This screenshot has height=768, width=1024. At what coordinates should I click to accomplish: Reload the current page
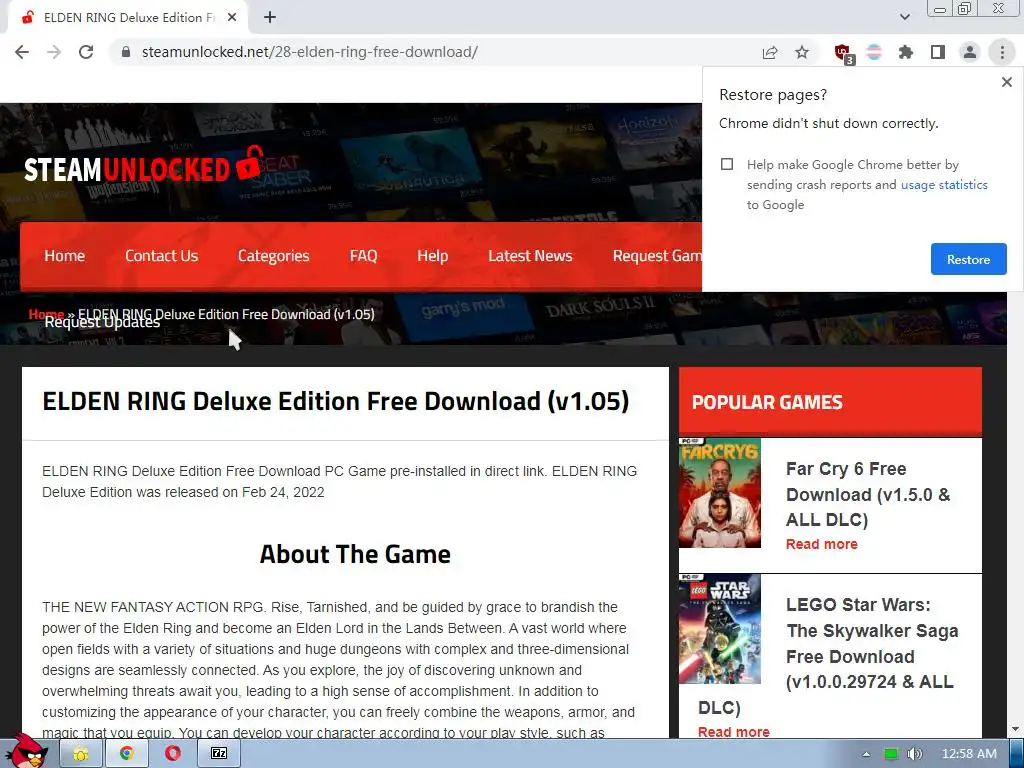[x=86, y=52]
